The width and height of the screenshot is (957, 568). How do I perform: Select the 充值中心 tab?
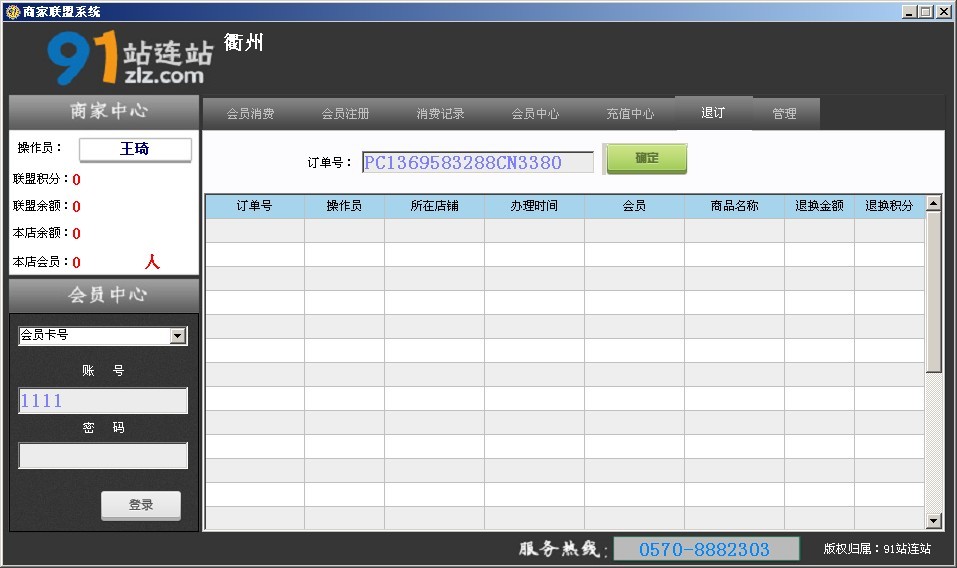tap(630, 114)
